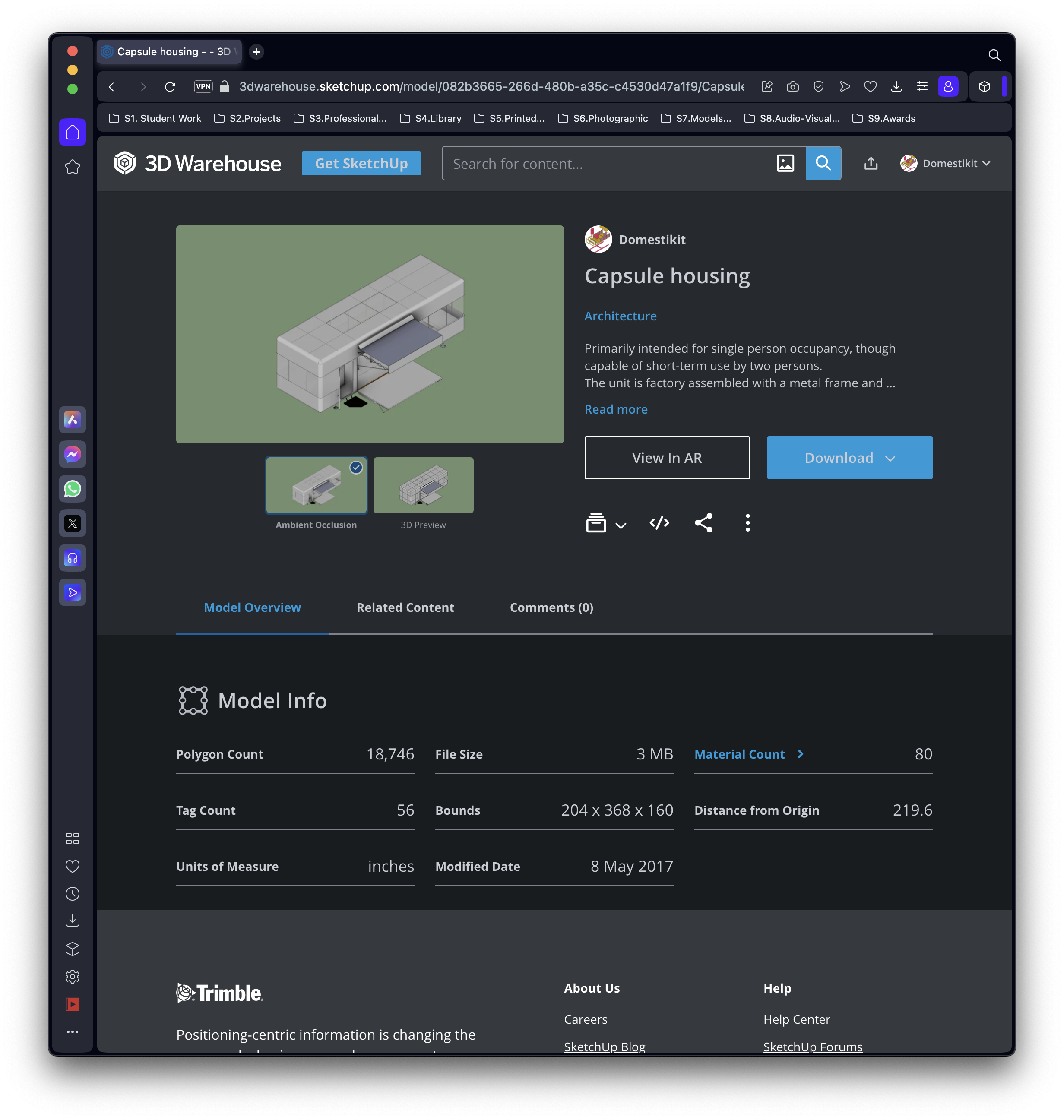Click the upload model icon
The width and height of the screenshot is (1064, 1120).
click(x=871, y=163)
